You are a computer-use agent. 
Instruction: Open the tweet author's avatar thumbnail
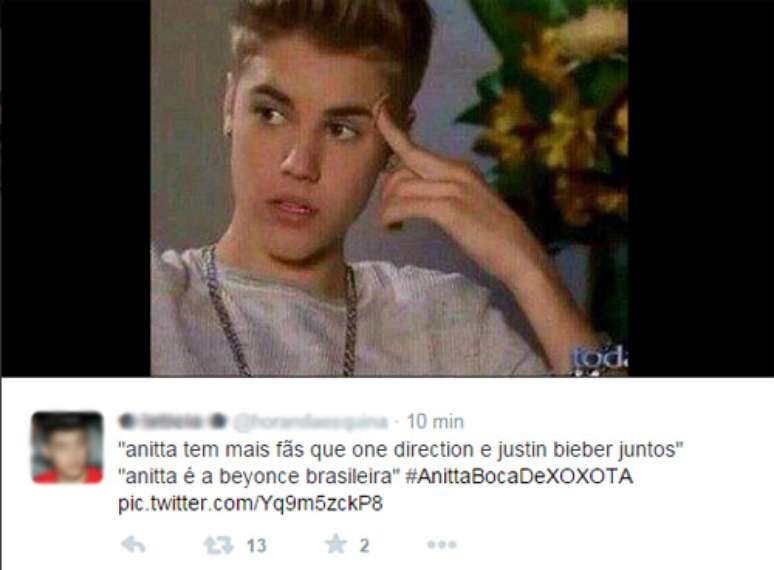(x=67, y=447)
